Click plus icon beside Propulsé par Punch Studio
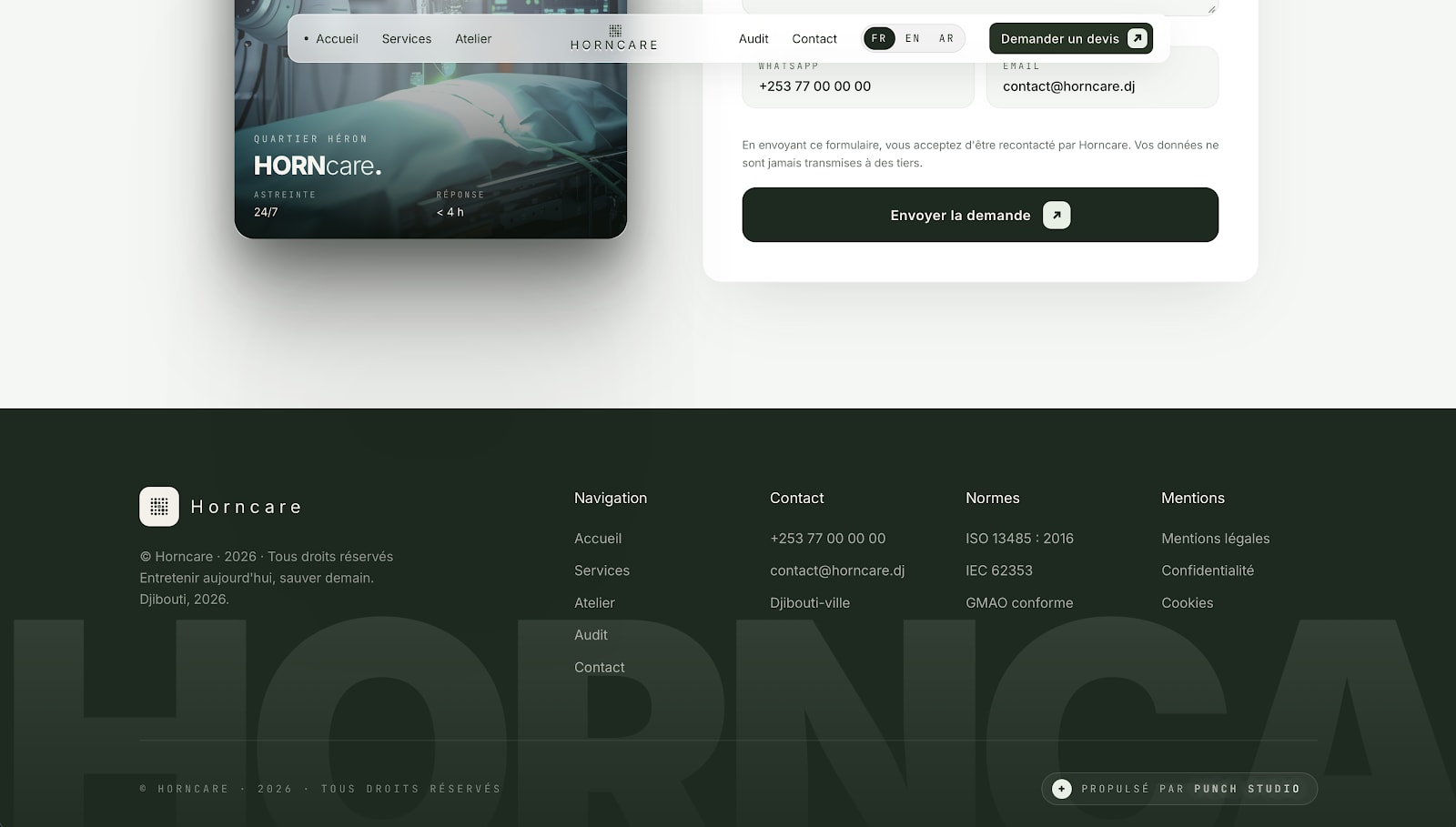Image resolution: width=1456 pixels, height=827 pixels. [1061, 789]
